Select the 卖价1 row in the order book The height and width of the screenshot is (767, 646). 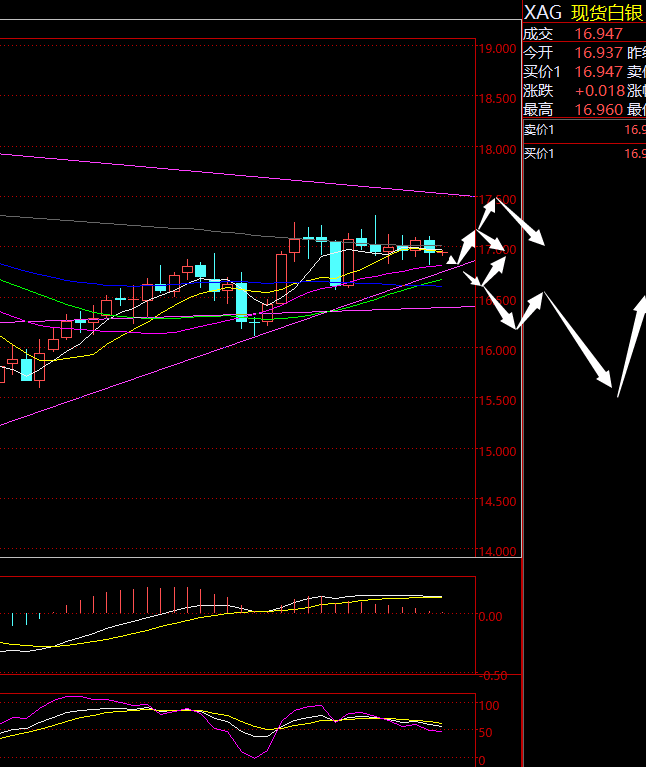click(x=585, y=130)
